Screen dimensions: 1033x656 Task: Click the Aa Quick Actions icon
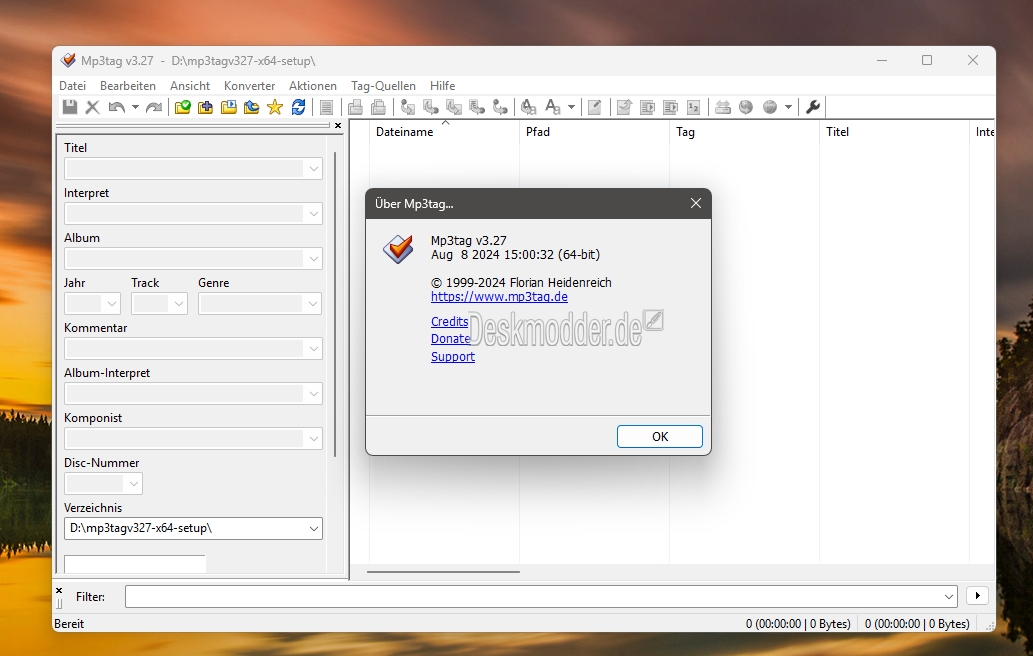tap(553, 107)
